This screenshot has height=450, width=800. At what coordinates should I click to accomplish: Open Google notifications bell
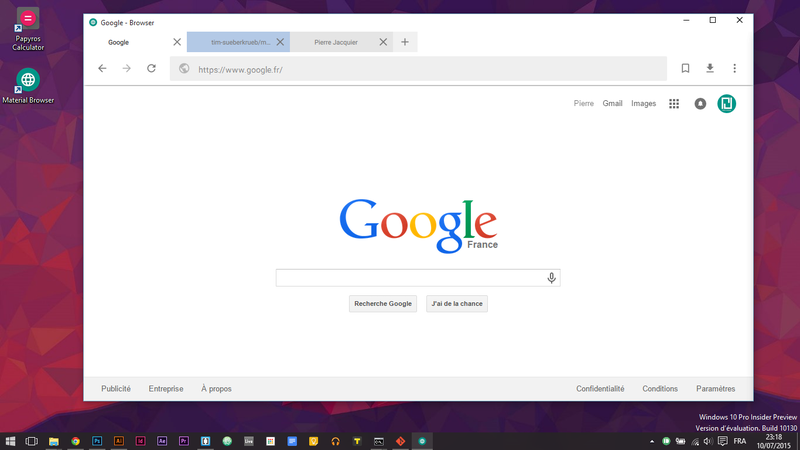pyautogui.click(x=701, y=104)
